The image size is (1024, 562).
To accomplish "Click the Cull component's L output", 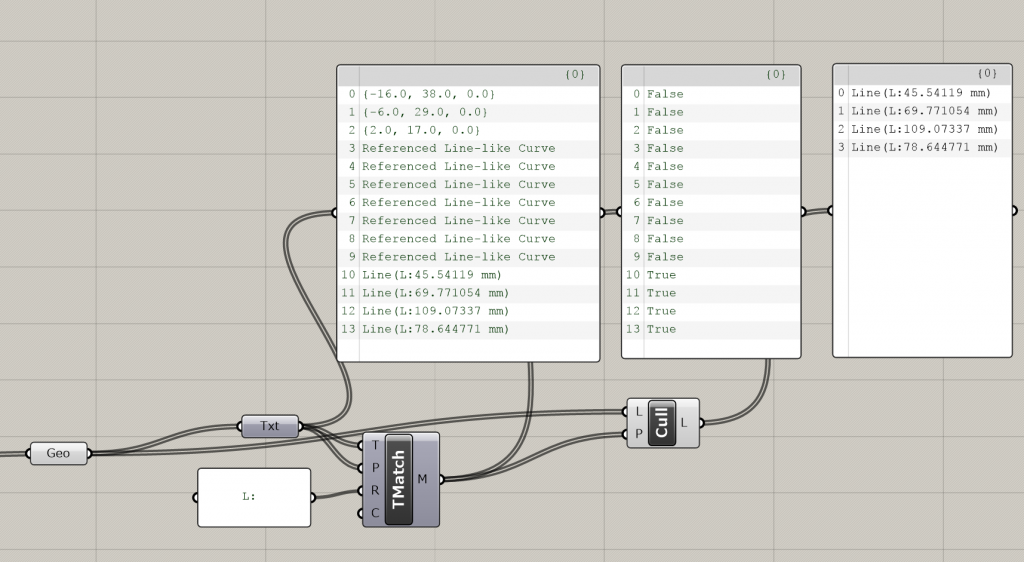I will click(684, 423).
